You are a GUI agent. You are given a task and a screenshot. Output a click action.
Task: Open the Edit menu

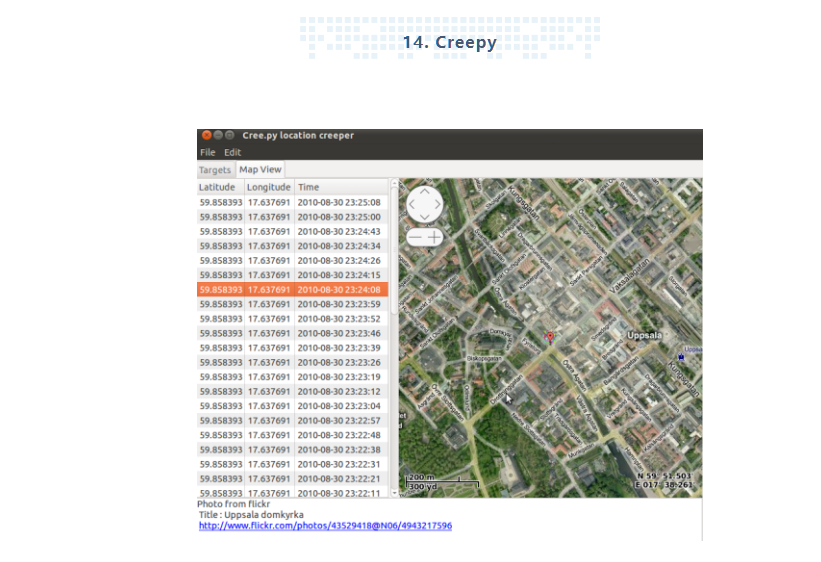click(x=232, y=152)
